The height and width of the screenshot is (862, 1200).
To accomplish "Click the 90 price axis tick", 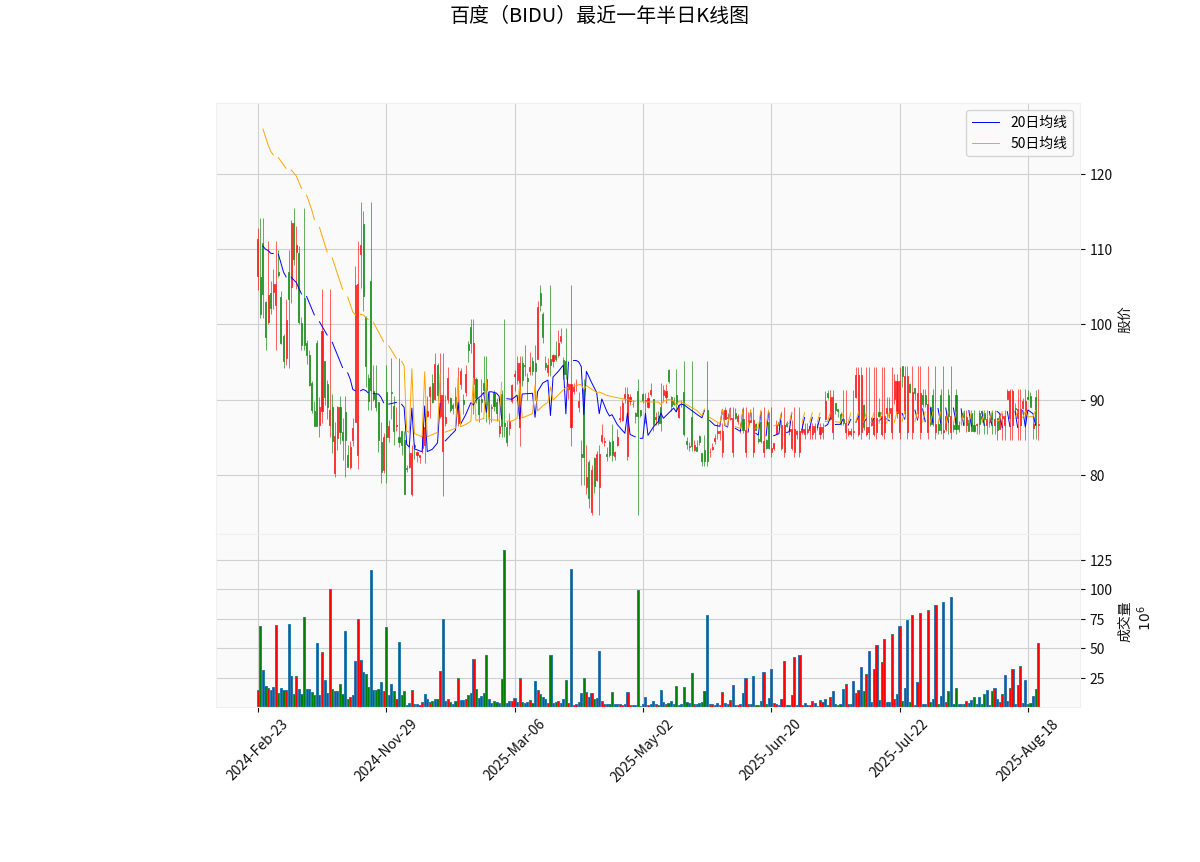I will click(1099, 400).
